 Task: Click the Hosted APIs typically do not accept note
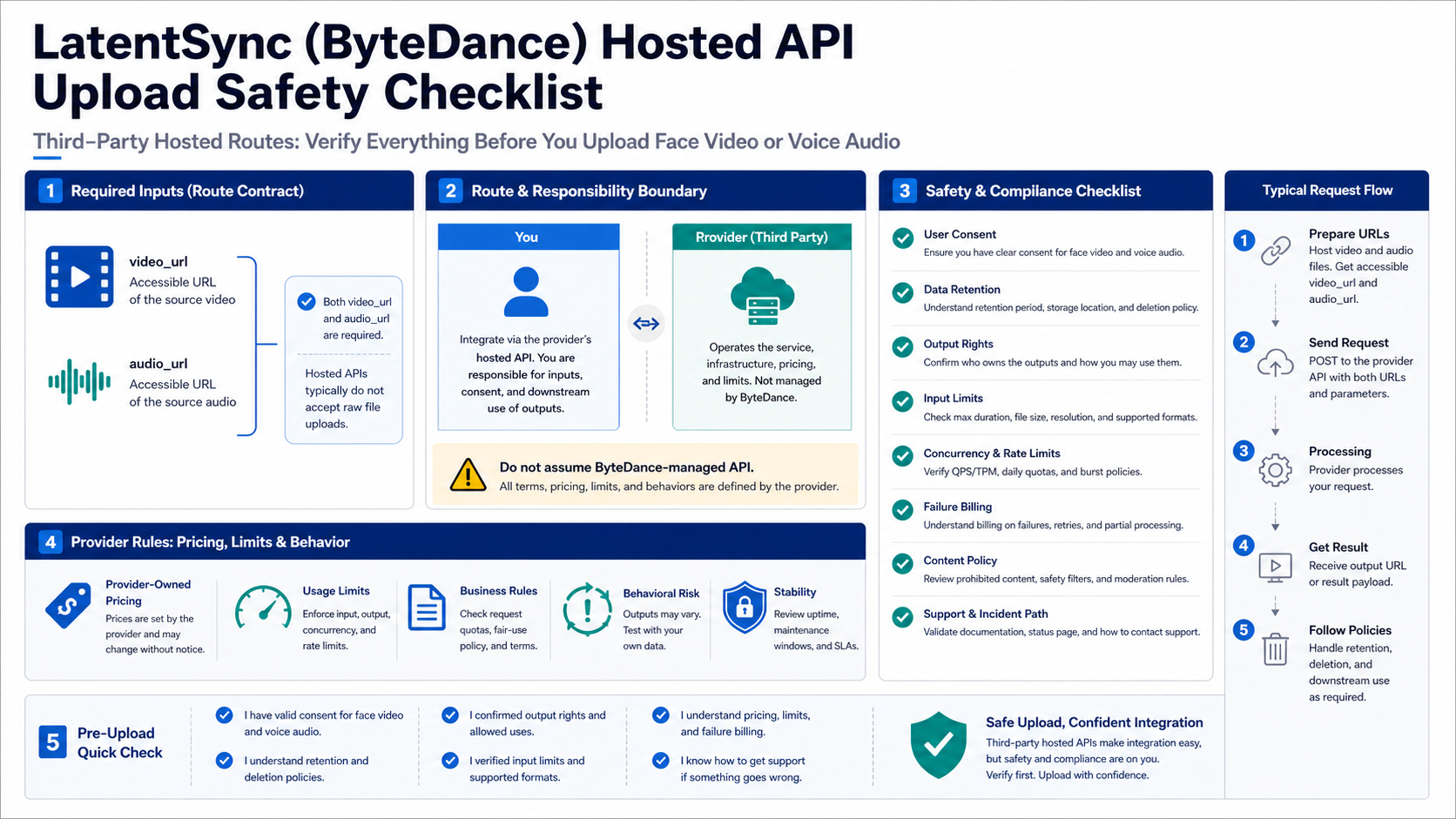click(x=344, y=399)
